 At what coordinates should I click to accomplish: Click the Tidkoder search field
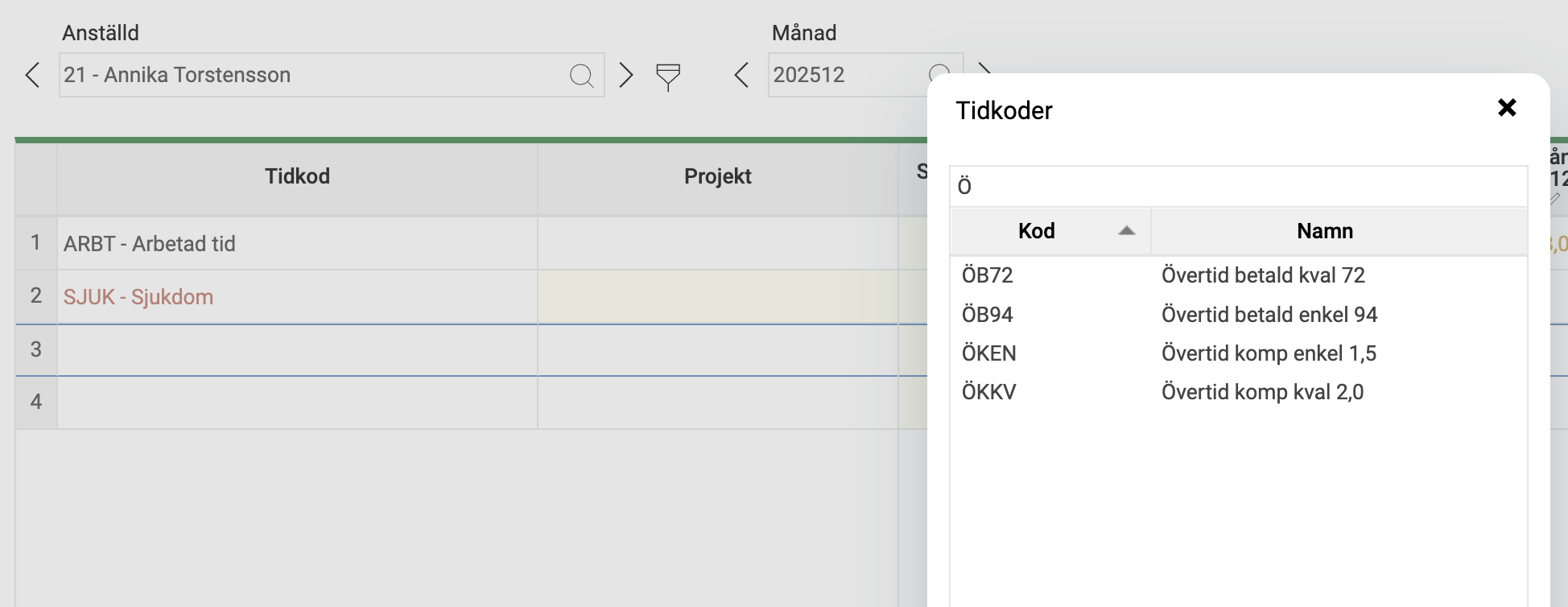(1238, 187)
